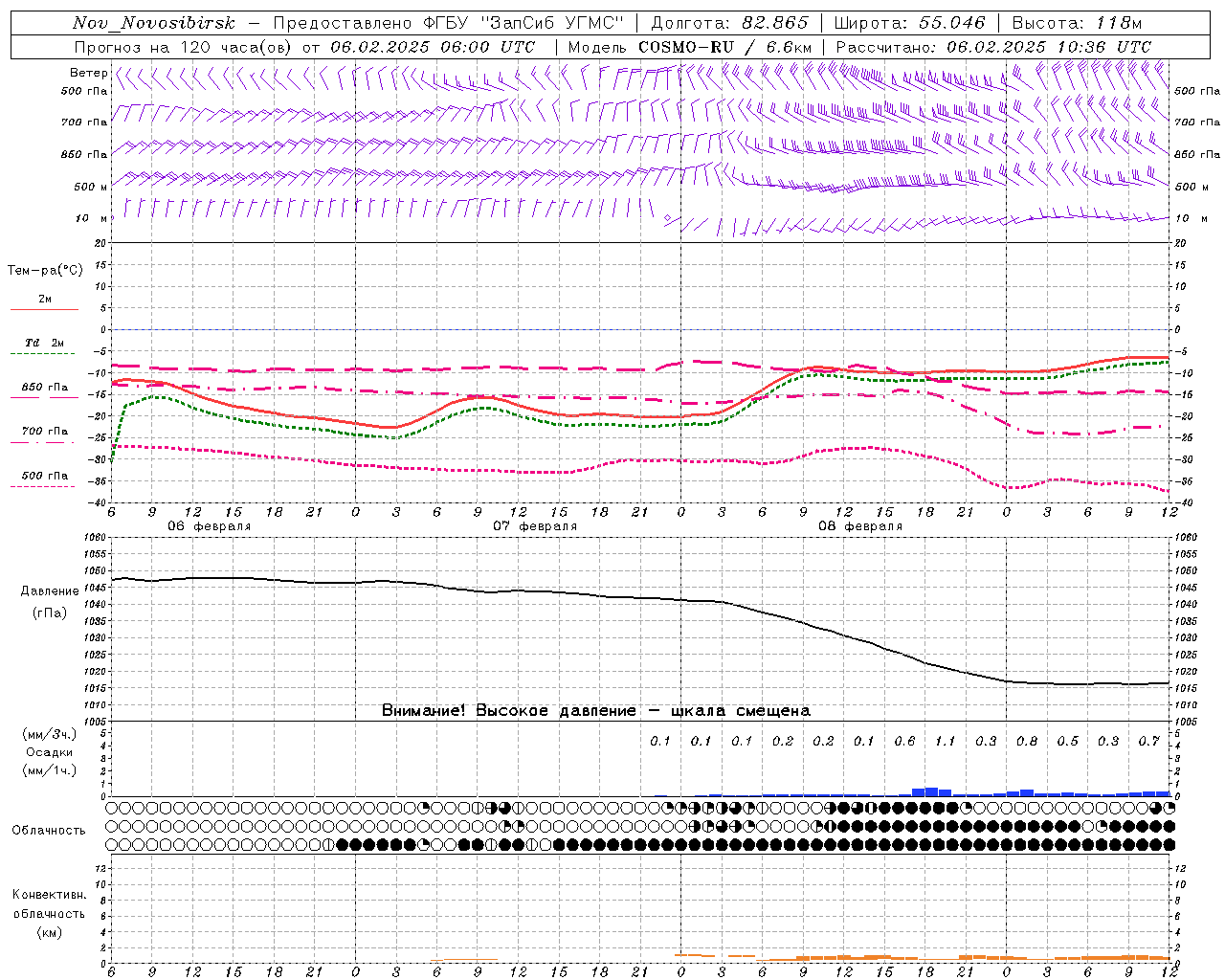This screenshot has width=1225, height=980.
Task: Click the Ветер wind panel label
Action: [x=88, y=73]
